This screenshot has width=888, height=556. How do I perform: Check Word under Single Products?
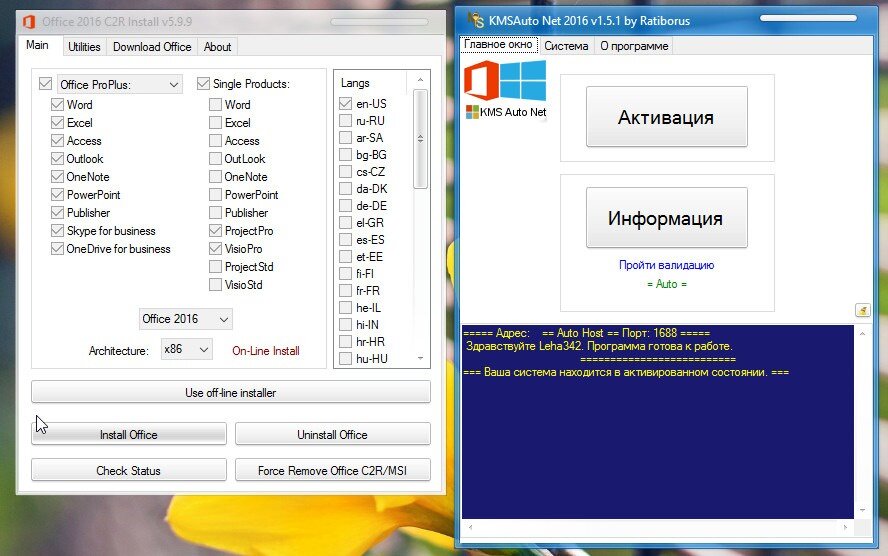tap(215, 105)
